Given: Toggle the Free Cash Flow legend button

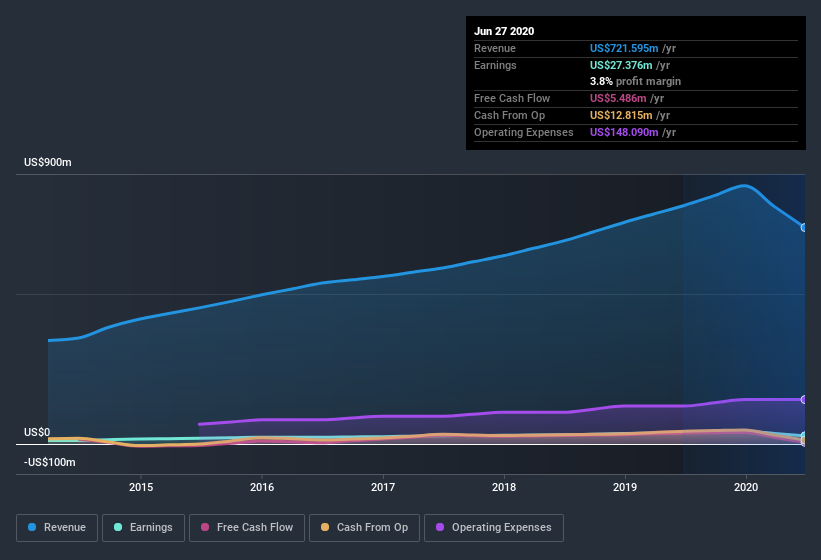Looking at the screenshot, I should tap(247, 528).
